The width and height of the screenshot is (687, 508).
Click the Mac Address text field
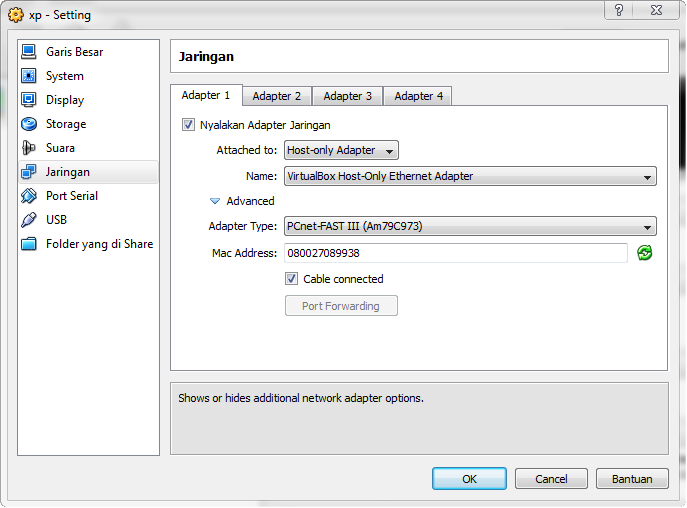[x=456, y=253]
